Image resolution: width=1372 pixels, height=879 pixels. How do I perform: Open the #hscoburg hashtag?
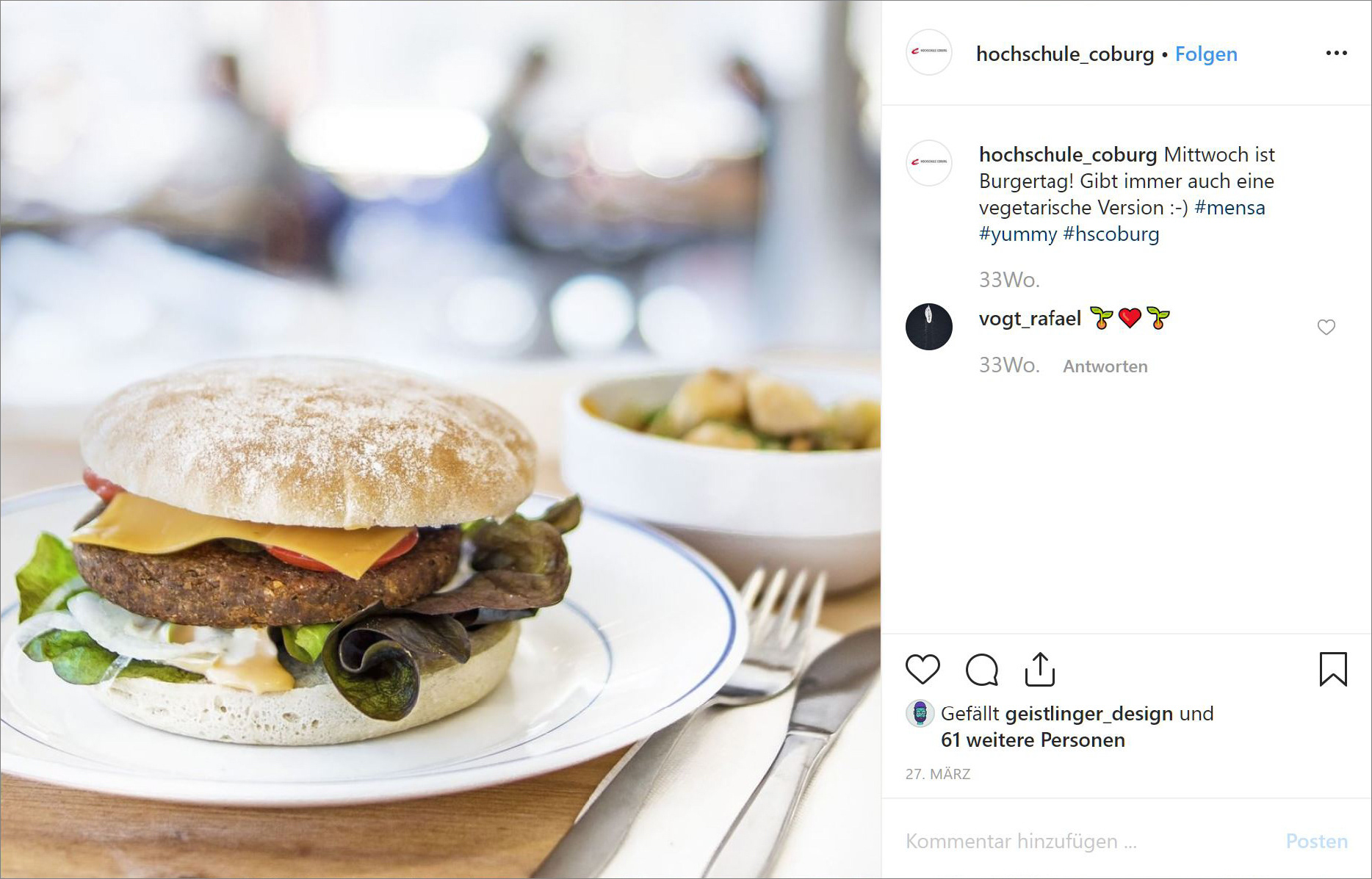pyautogui.click(x=1111, y=234)
